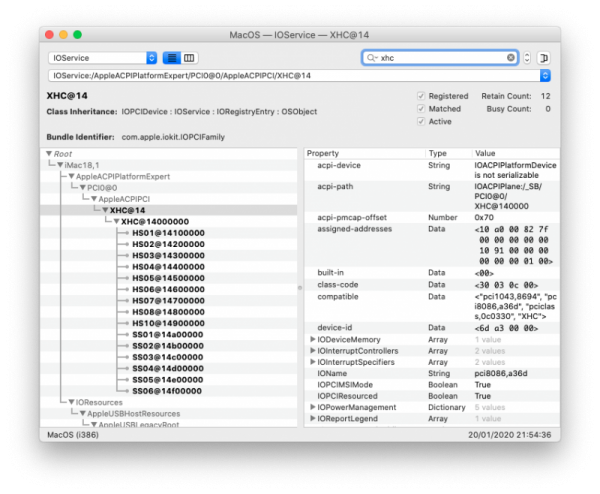Switch to list view mode icon
This screenshot has width=600, height=494.
click(172, 58)
